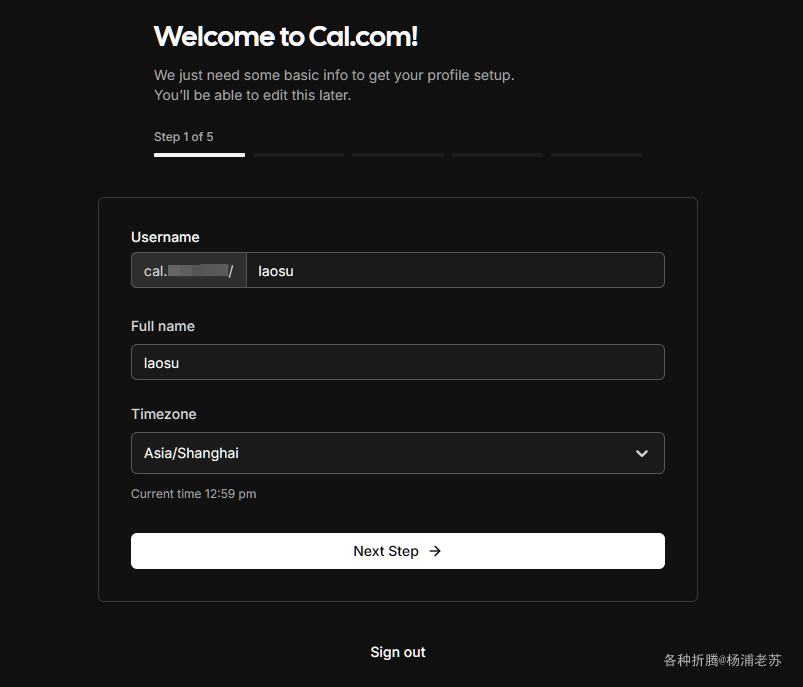Click the Welcome to Cal.com! heading

pos(286,37)
